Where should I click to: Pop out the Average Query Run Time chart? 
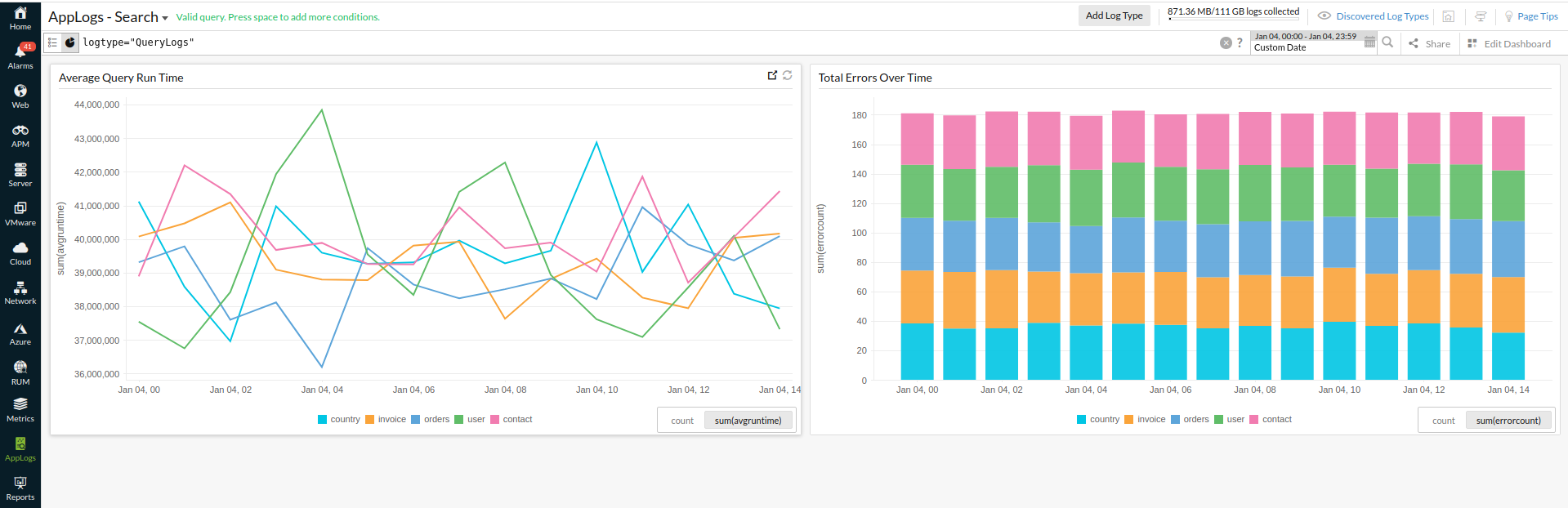pyautogui.click(x=772, y=75)
